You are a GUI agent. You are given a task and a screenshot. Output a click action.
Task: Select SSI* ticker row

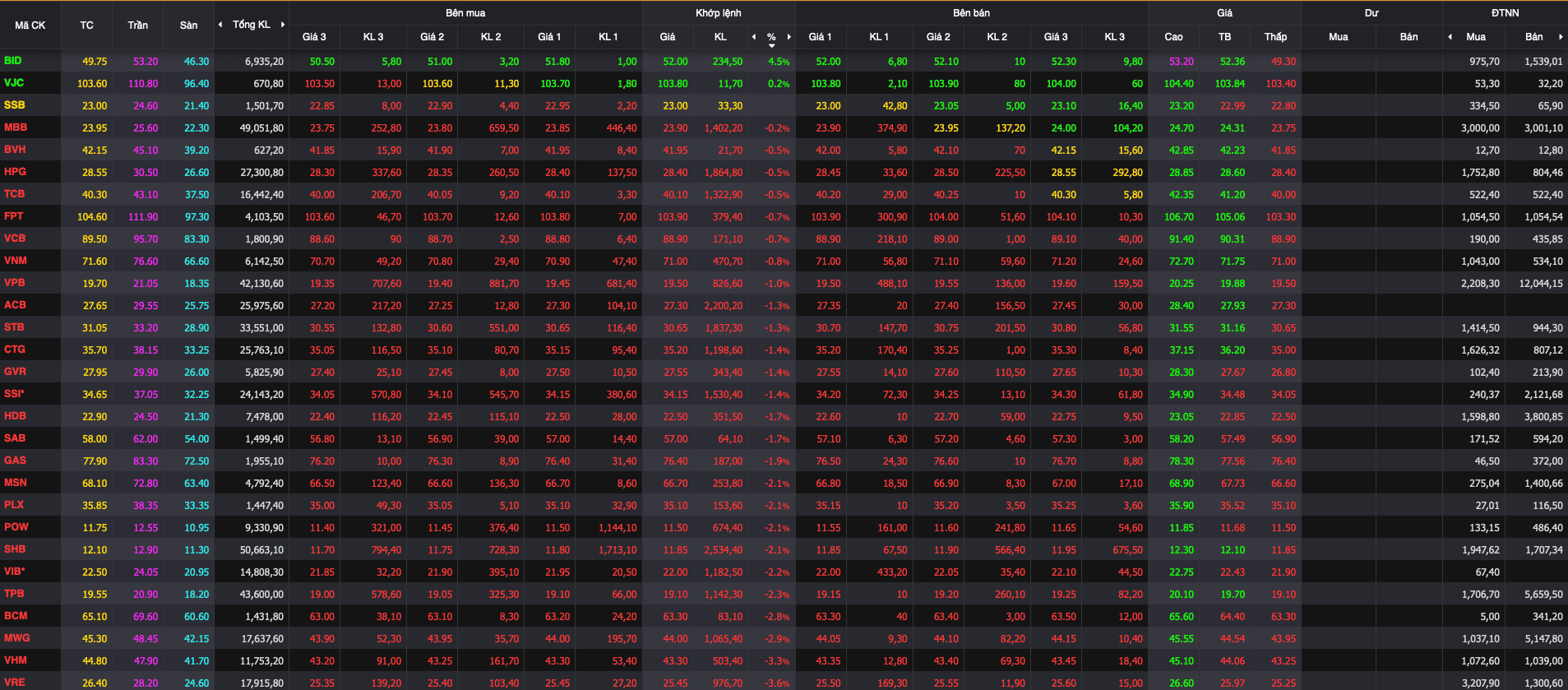coord(14,394)
